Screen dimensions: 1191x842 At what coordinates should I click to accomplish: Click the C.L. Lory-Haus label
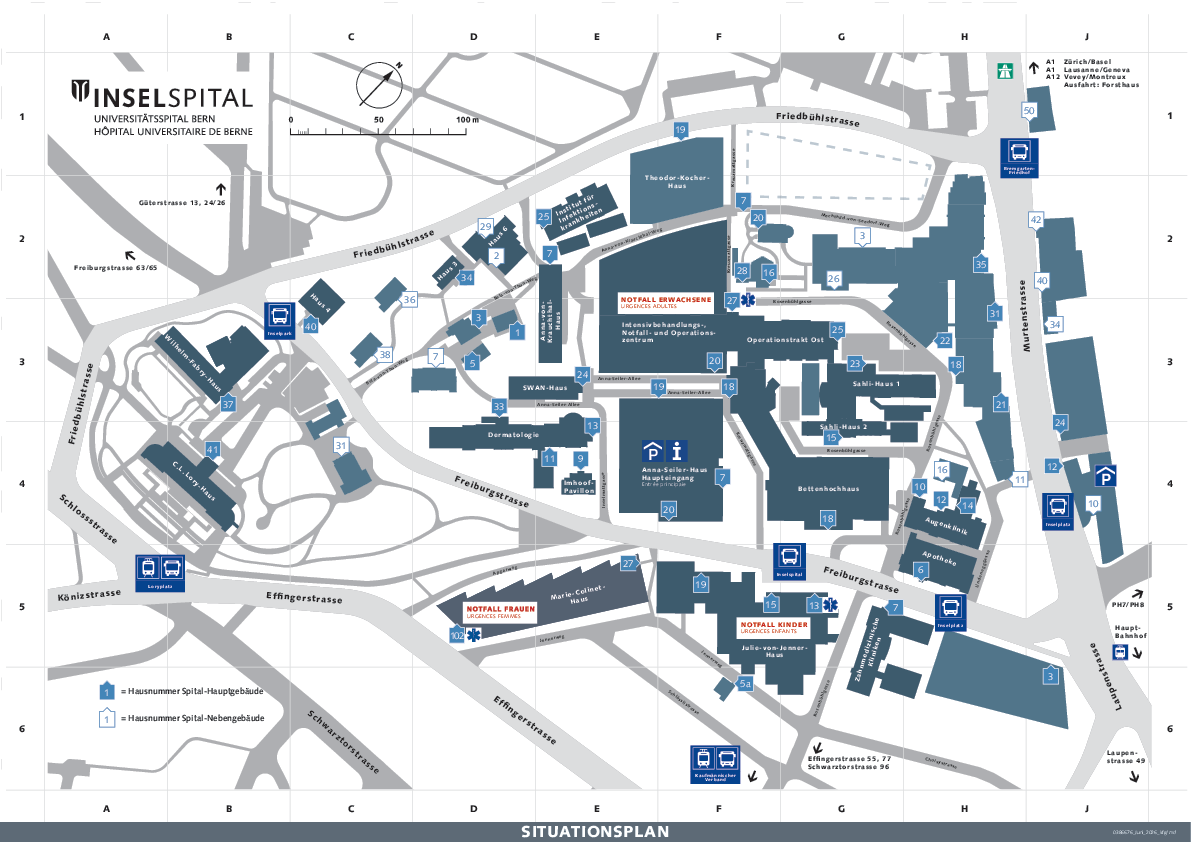coord(194,482)
